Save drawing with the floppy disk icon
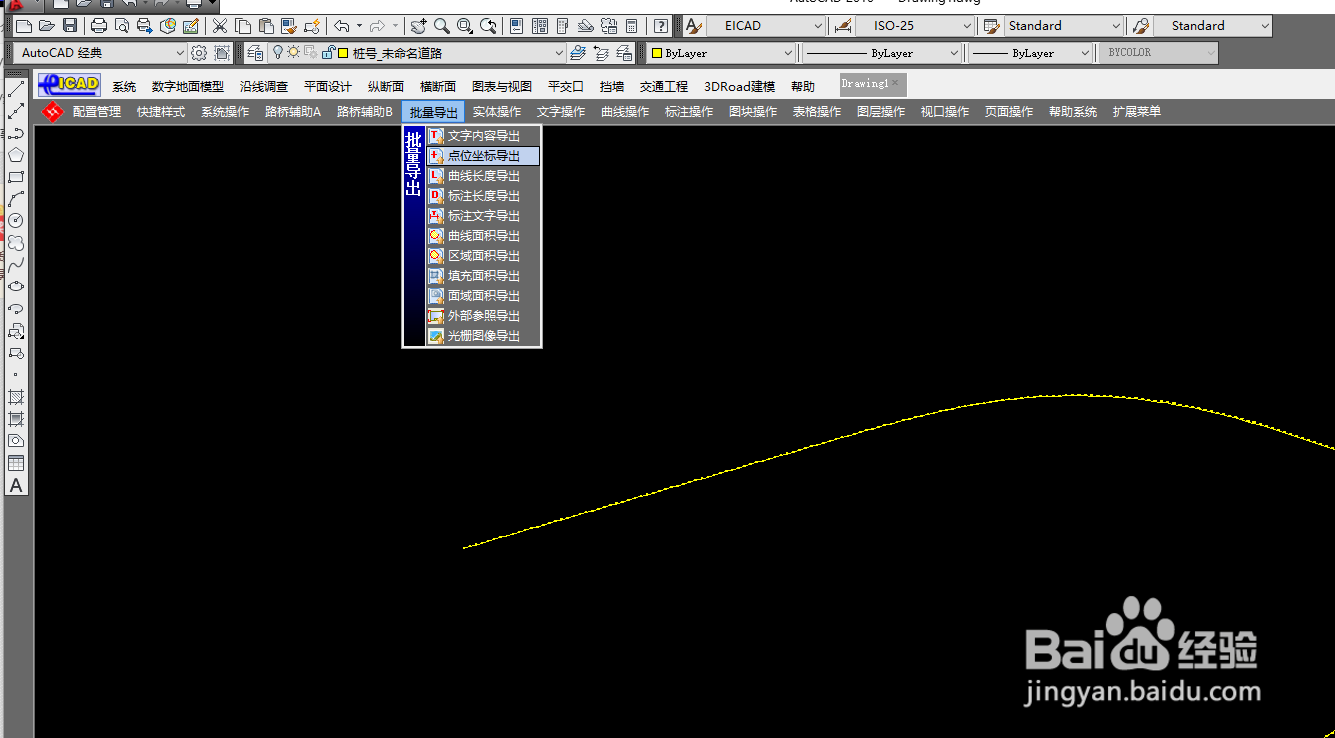This screenshot has width=1335, height=738. pos(70,26)
